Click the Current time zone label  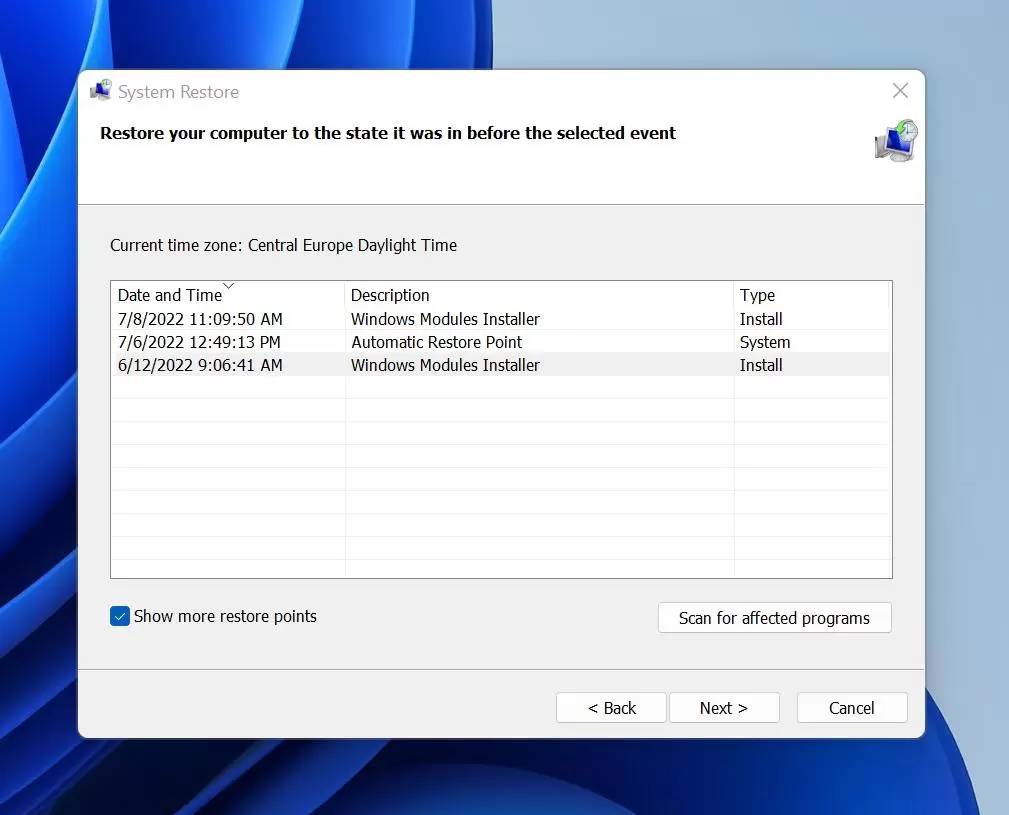tap(283, 245)
